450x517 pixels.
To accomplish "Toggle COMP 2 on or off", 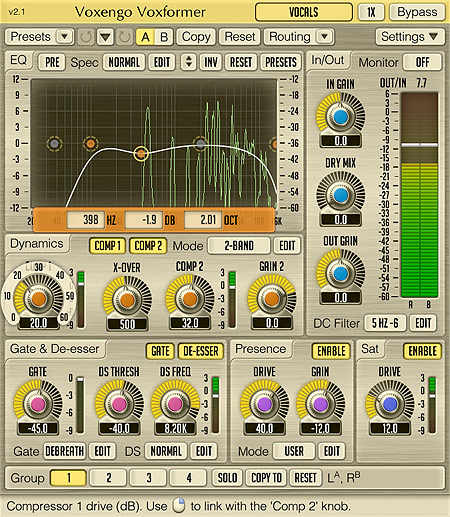I will tap(148, 246).
